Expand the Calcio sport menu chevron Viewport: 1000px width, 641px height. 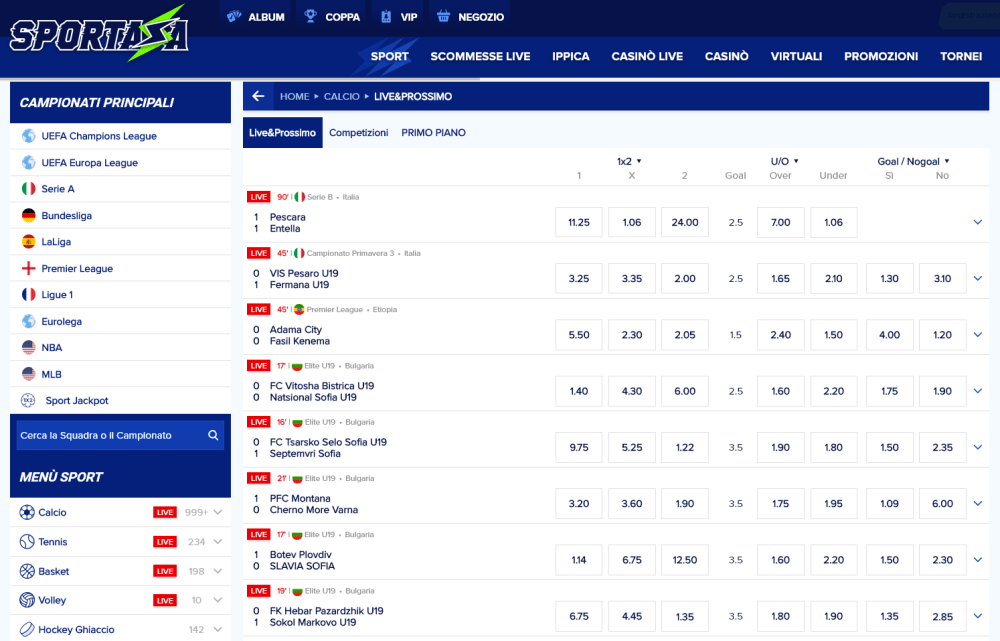click(218, 512)
